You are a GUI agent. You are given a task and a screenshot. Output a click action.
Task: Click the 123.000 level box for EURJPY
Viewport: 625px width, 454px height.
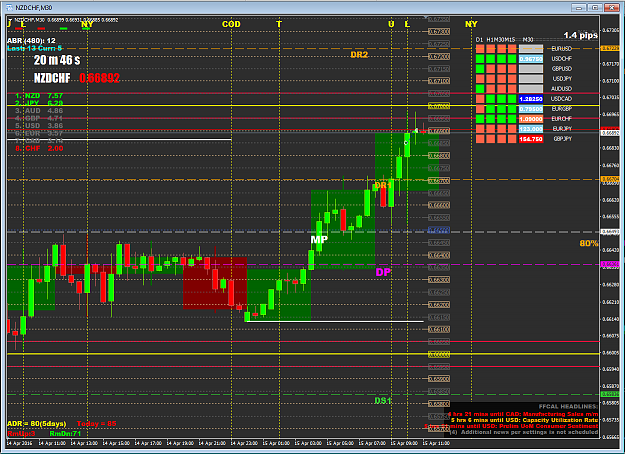coord(531,129)
